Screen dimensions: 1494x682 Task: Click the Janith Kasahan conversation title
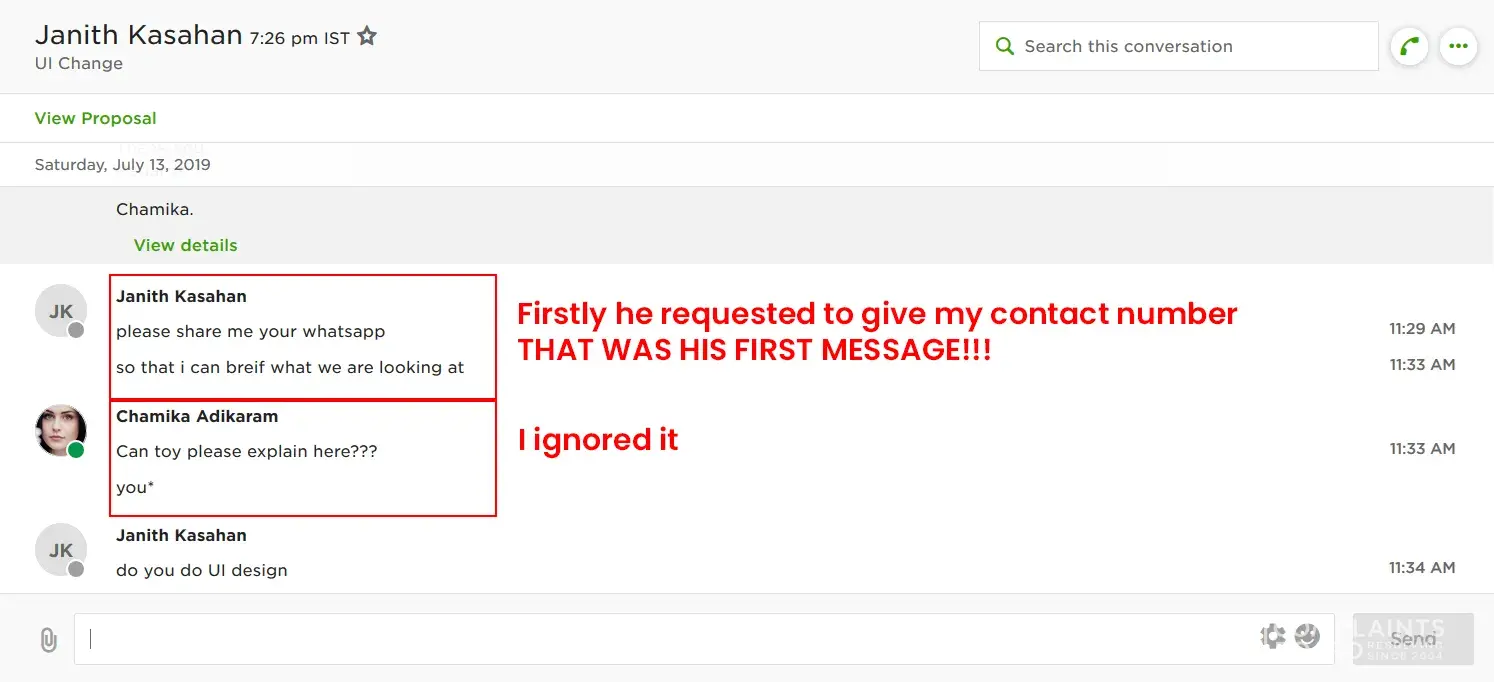pyautogui.click(x=138, y=36)
